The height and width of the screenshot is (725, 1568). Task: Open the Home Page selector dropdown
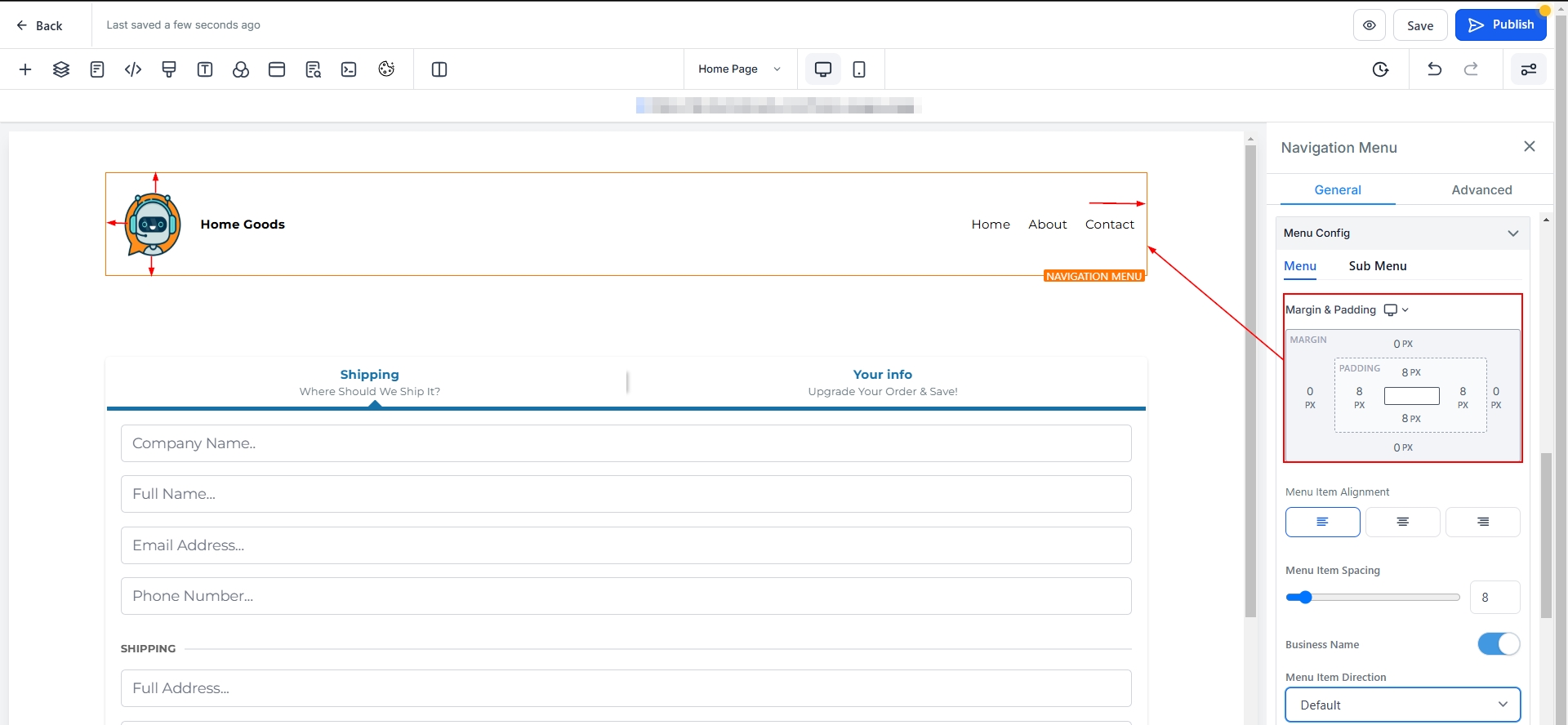pyautogui.click(x=739, y=69)
